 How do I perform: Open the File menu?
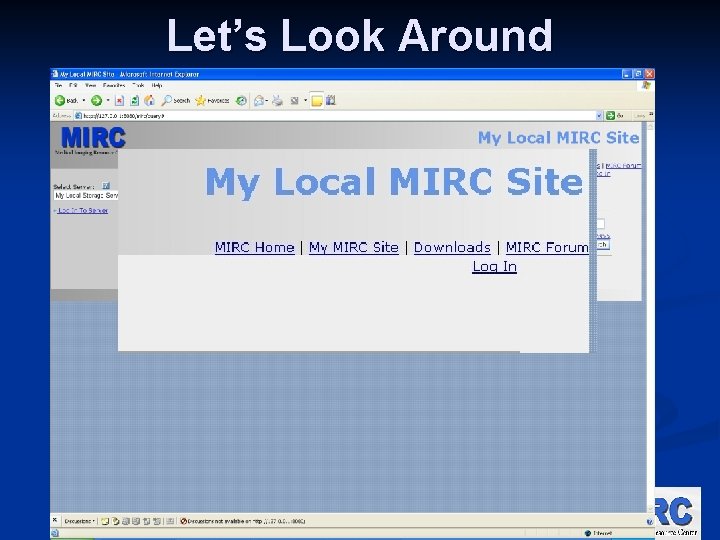point(58,85)
